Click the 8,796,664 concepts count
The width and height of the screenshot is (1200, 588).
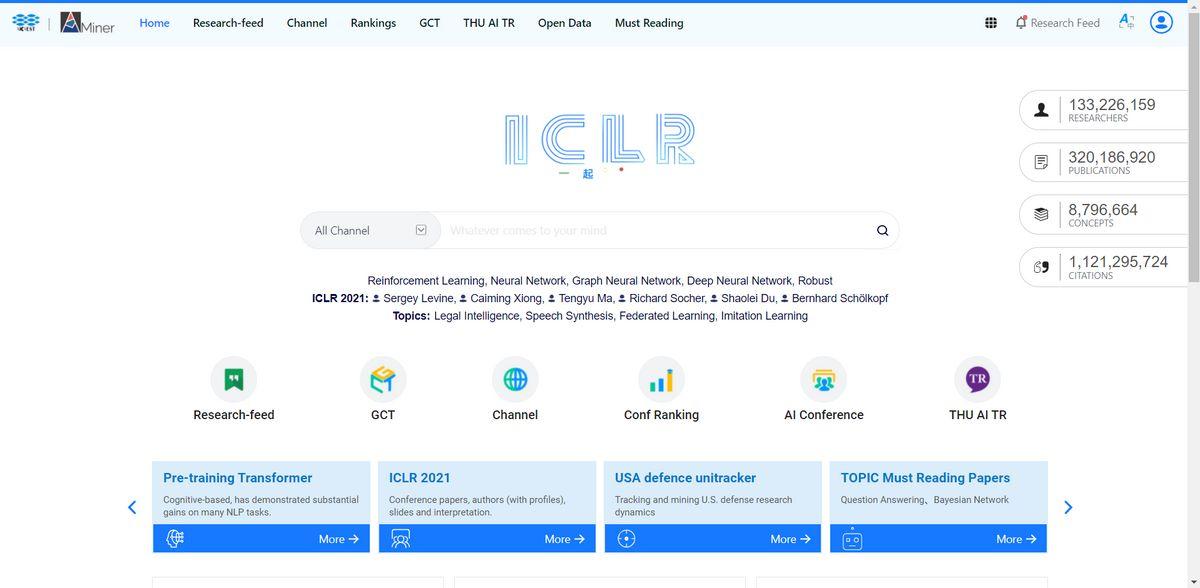coord(1103,210)
